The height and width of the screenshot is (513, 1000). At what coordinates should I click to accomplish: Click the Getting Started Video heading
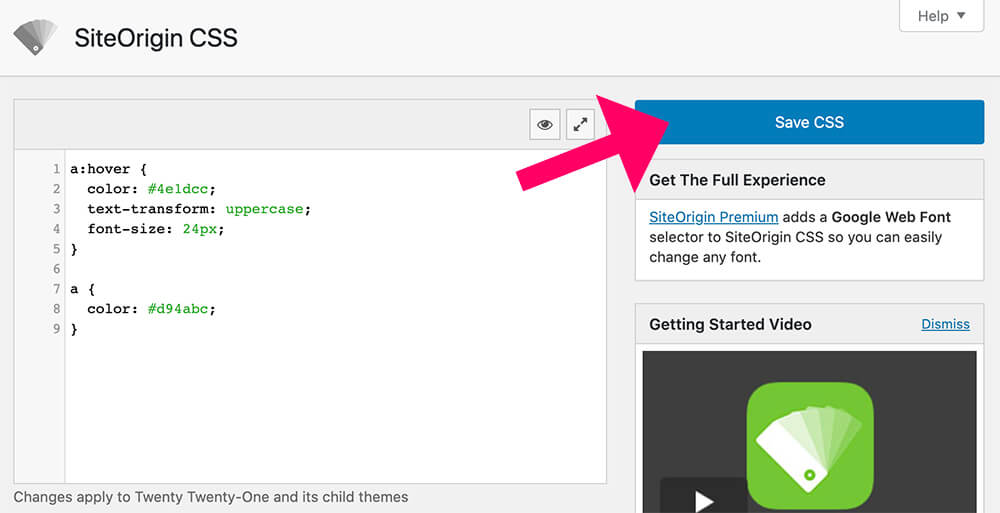point(730,324)
